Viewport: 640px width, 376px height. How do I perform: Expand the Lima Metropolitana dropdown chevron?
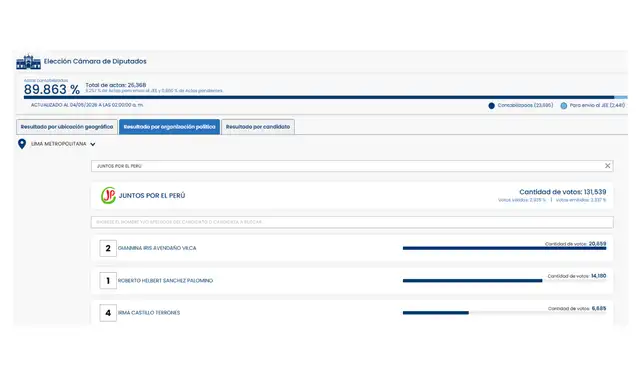[93, 144]
